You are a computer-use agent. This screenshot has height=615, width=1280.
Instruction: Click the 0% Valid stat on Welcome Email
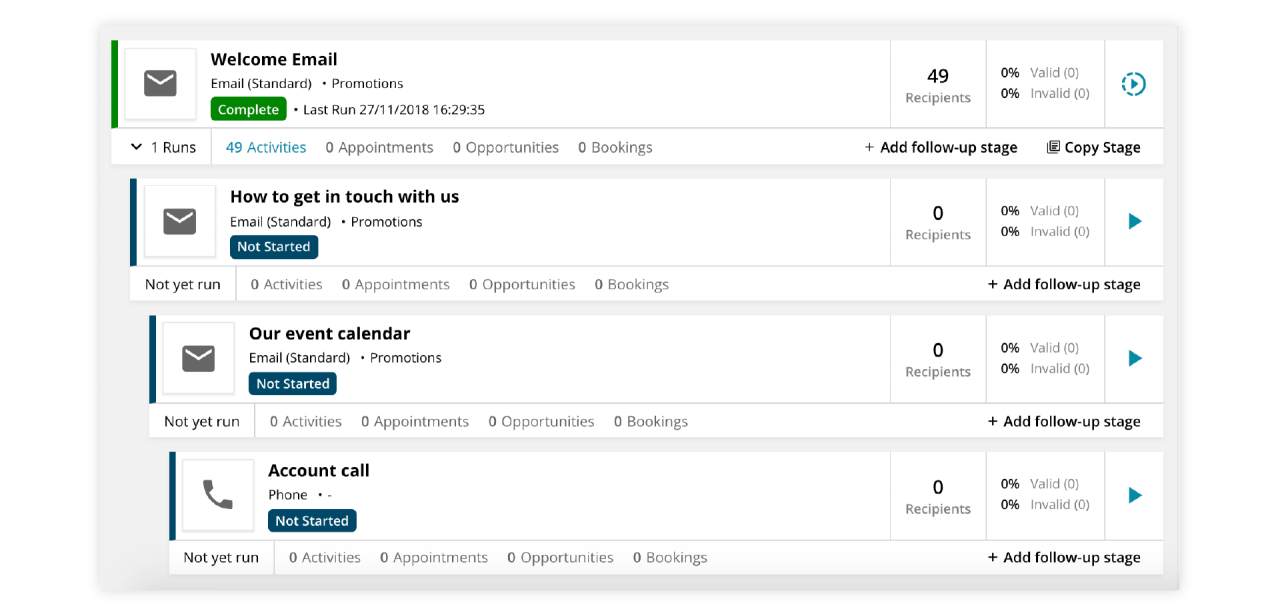tap(1040, 71)
